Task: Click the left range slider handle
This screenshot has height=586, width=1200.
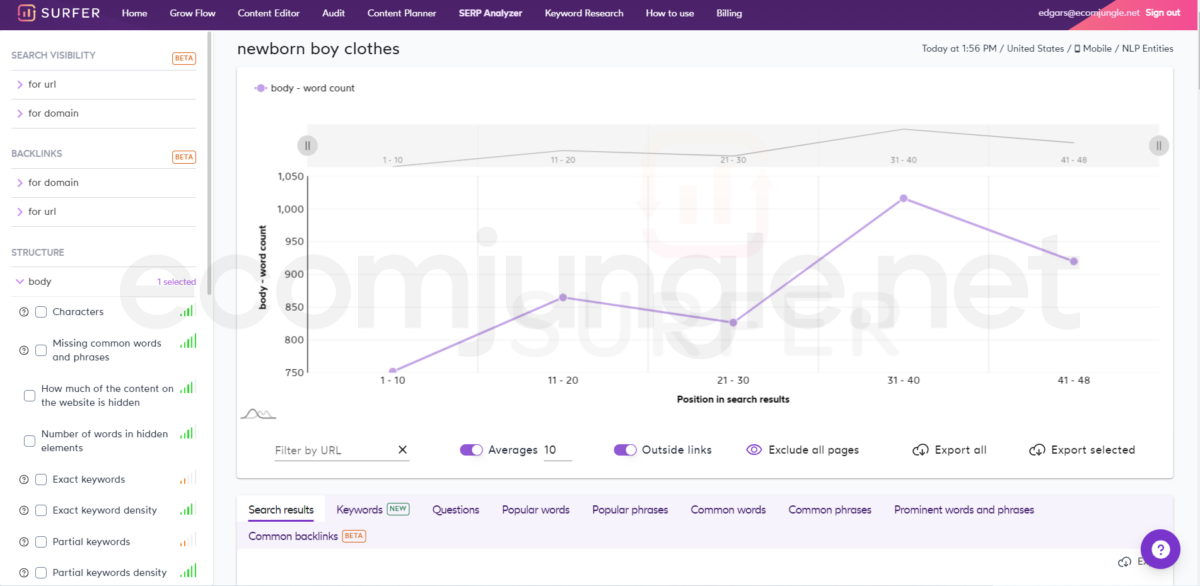Action: [308, 146]
